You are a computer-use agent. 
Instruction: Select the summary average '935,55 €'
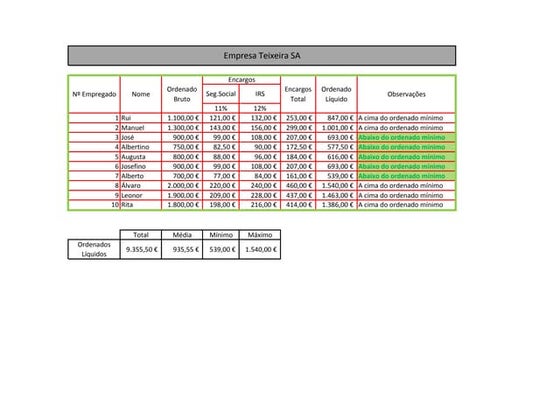tap(182, 249)
